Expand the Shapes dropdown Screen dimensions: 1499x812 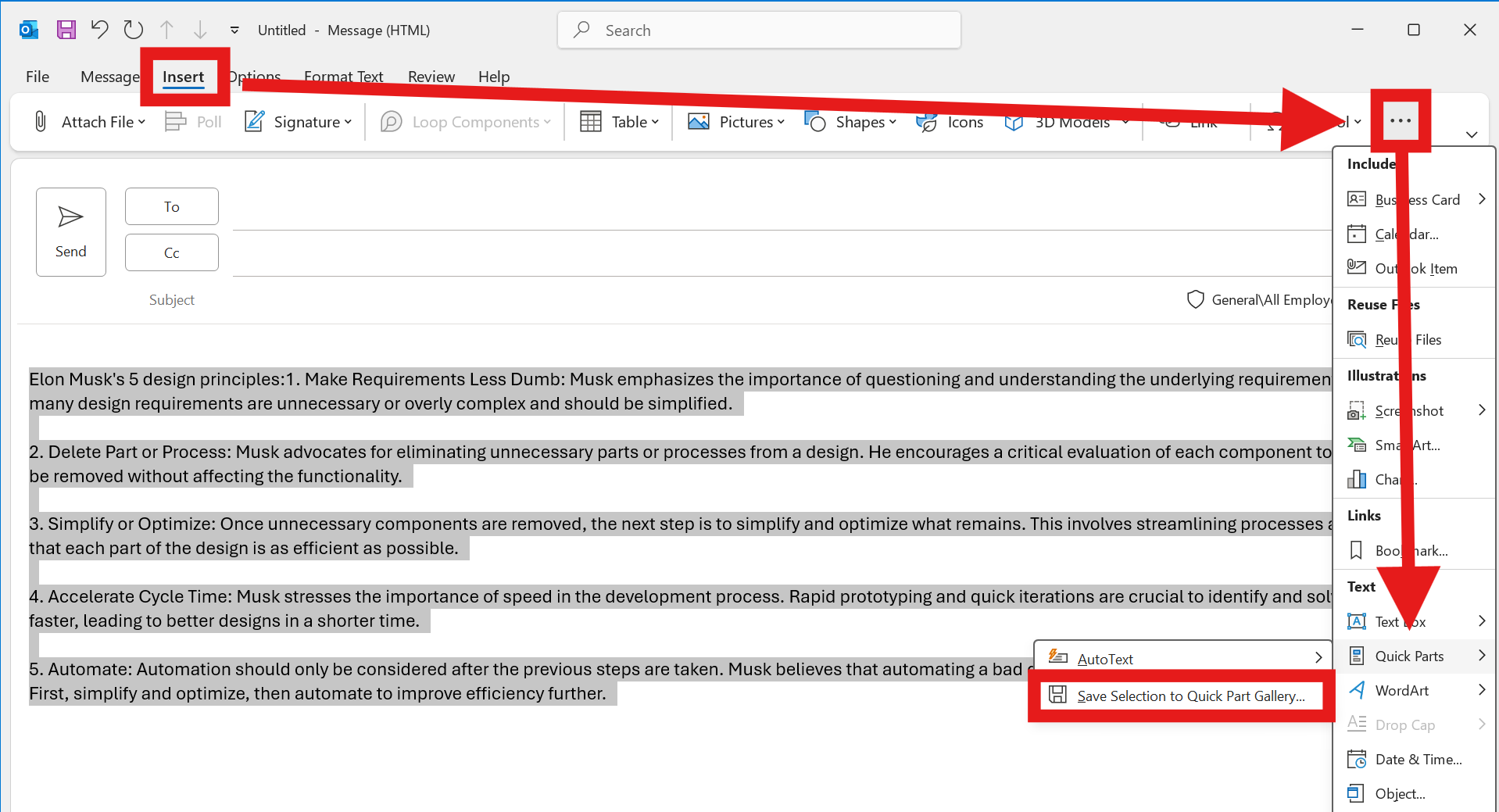850,122
